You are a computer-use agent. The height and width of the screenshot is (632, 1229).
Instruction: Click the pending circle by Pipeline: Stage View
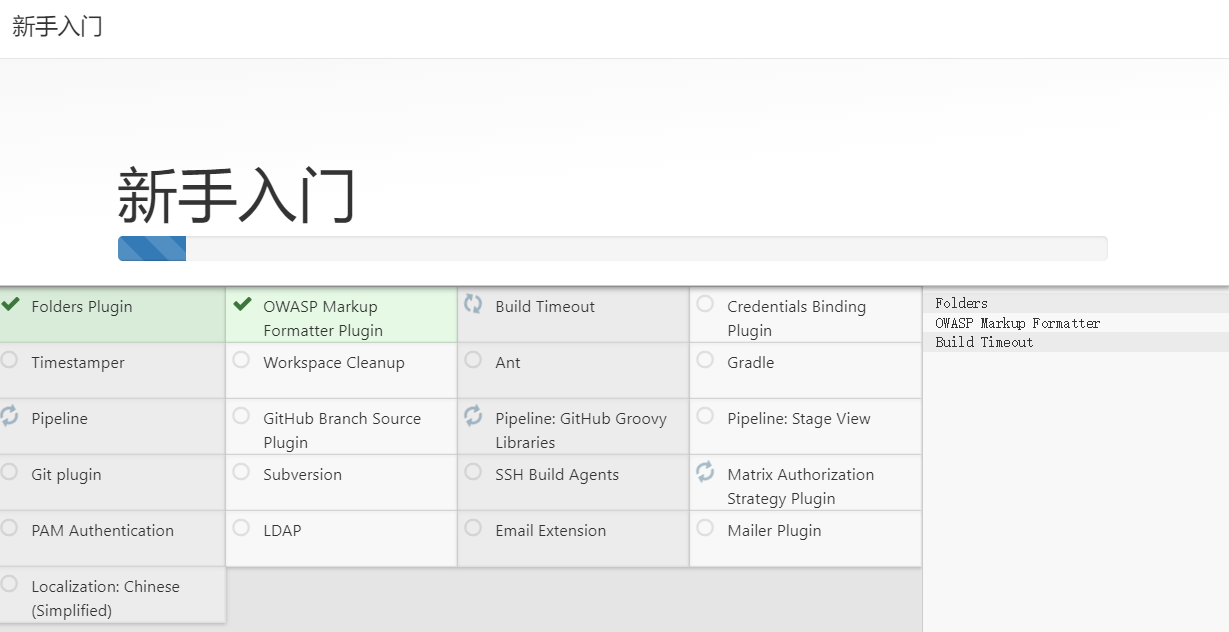tap(705, 415)
